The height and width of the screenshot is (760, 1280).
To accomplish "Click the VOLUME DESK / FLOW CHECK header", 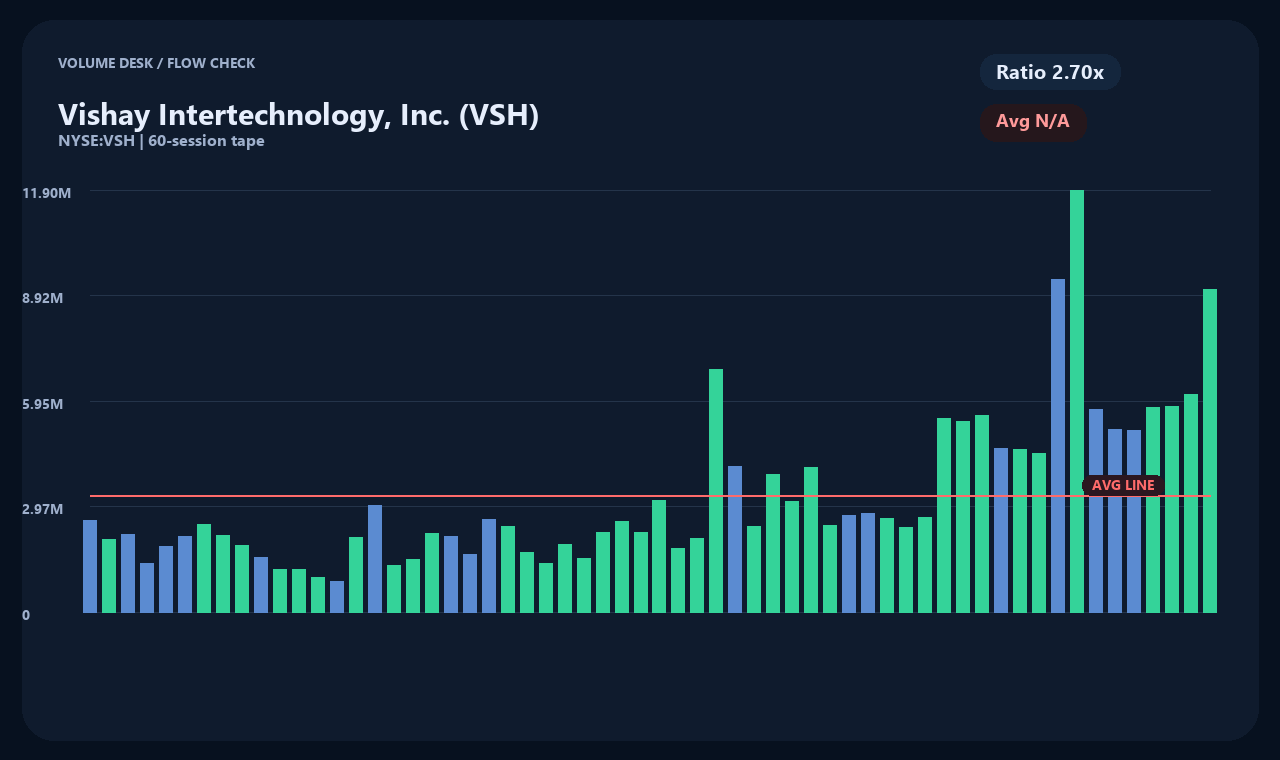I will (156, 63).
